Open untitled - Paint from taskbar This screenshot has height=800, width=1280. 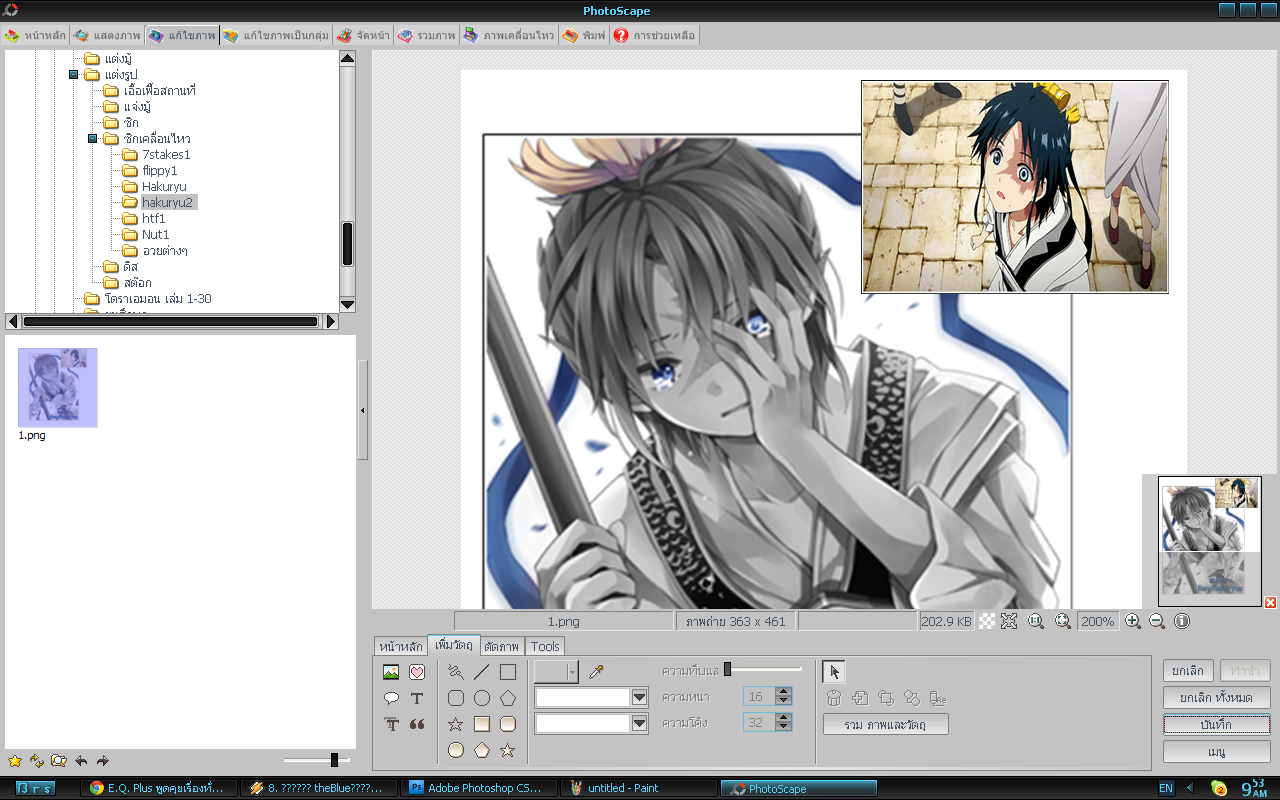pos(639,788)
